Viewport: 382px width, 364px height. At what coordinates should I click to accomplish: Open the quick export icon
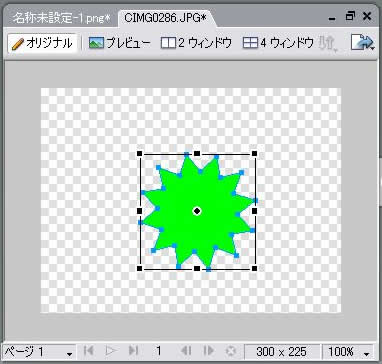click(361, 43)
